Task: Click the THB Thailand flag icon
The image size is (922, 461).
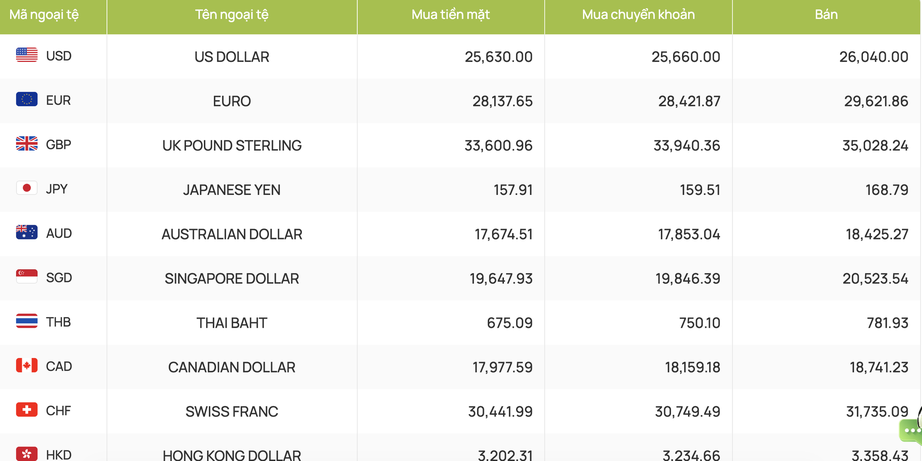Action: tap(26, 321)
